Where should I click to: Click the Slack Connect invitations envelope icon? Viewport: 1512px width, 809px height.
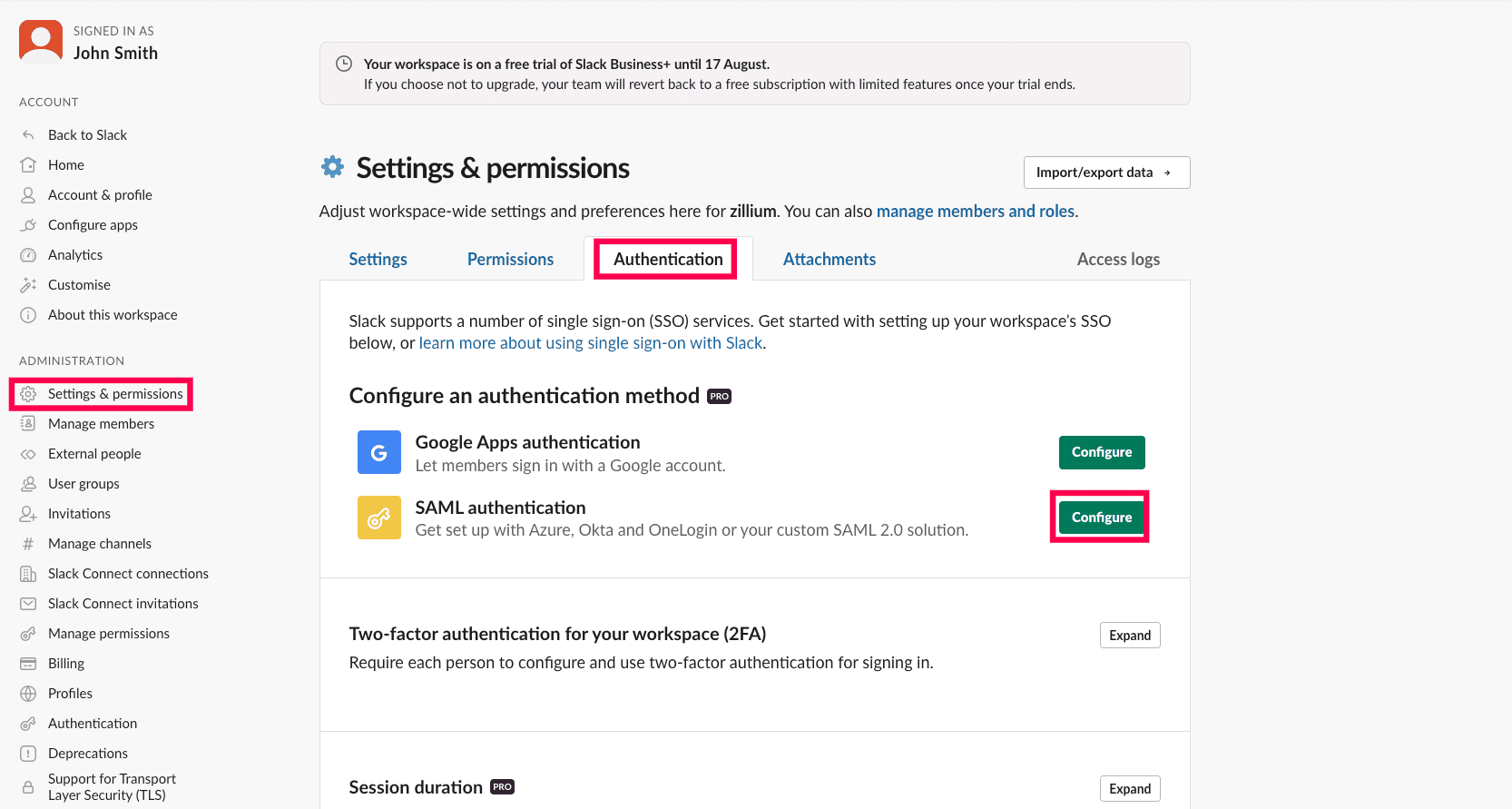28,604
